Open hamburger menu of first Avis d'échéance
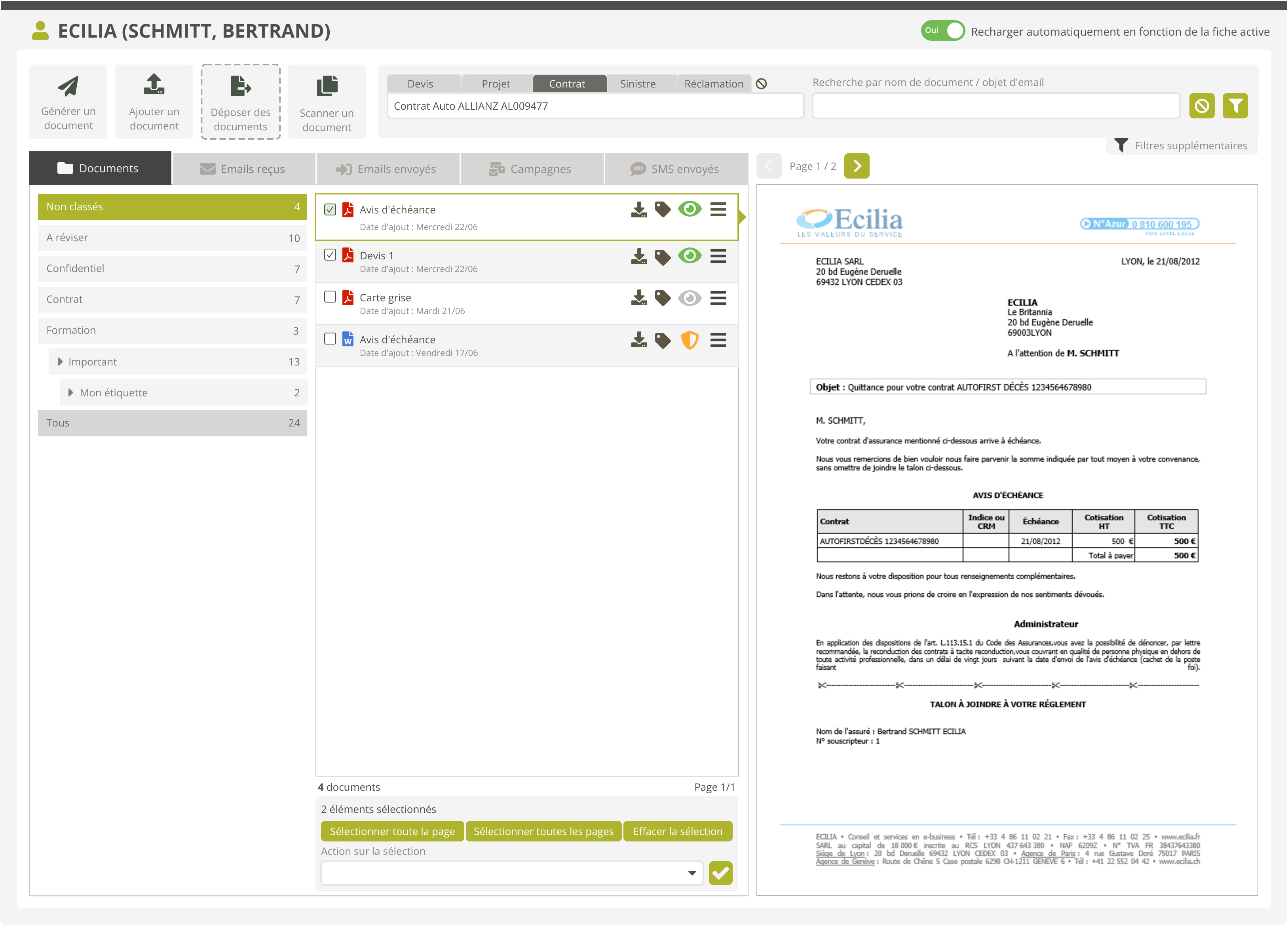The width and height of the screenshot is (1288, 925). click(x=718, y=209)
